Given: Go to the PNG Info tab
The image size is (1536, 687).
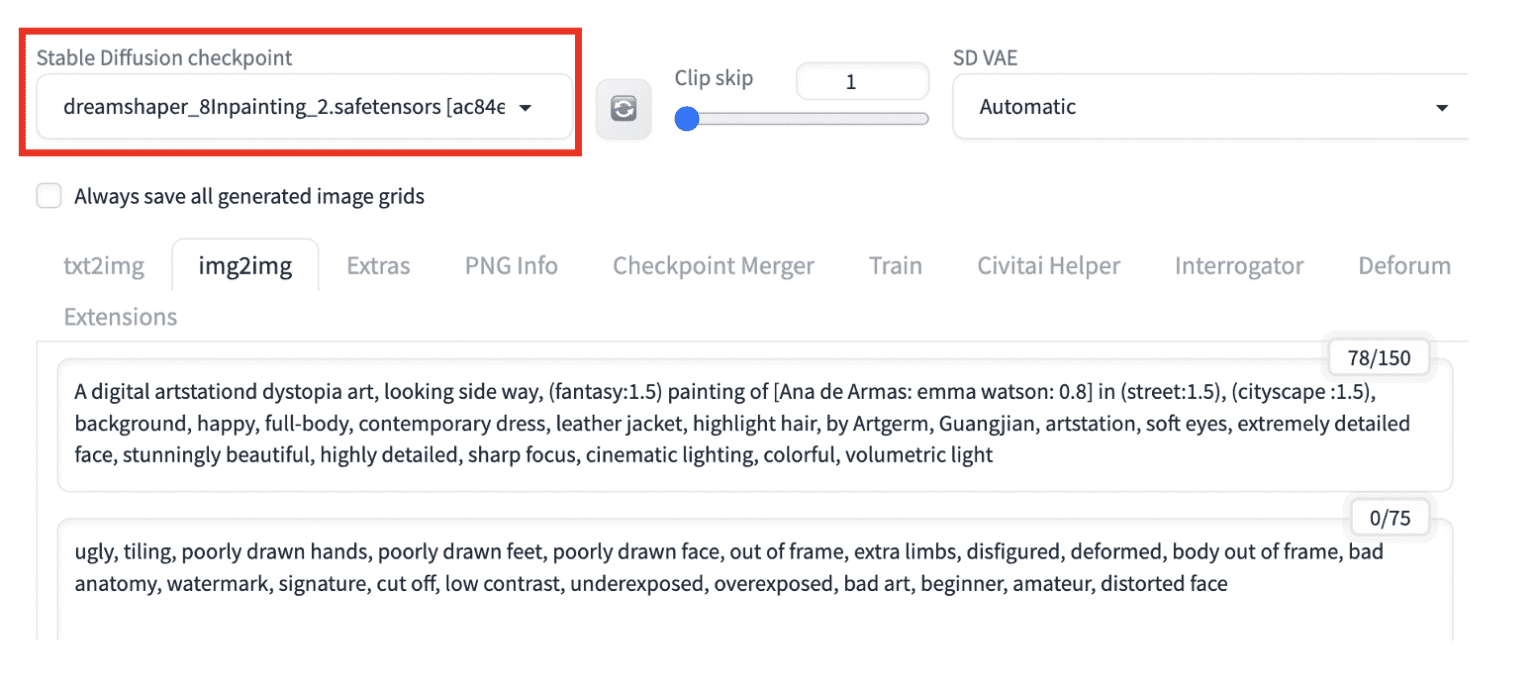Looking at the screenshot, I should [510, 265].
